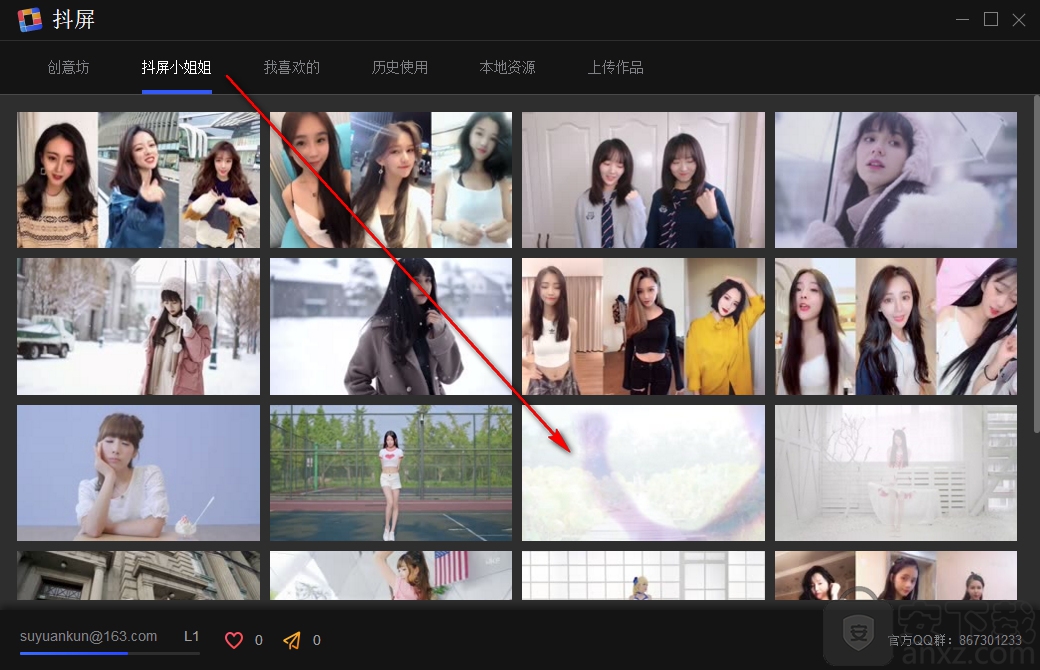Open the girl with umbrella in fur hood
The width and height of the screenshot is (1040, 670).
pos(895,180)
